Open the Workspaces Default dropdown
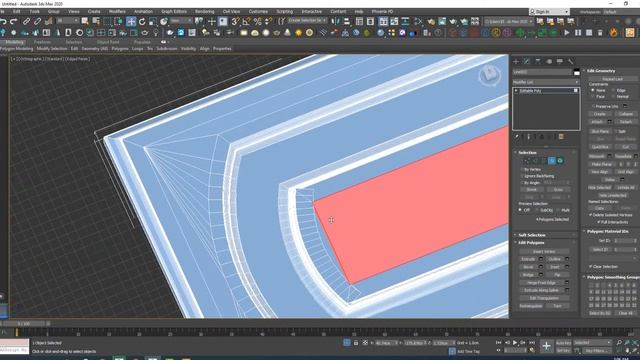 tap(620, 12)
